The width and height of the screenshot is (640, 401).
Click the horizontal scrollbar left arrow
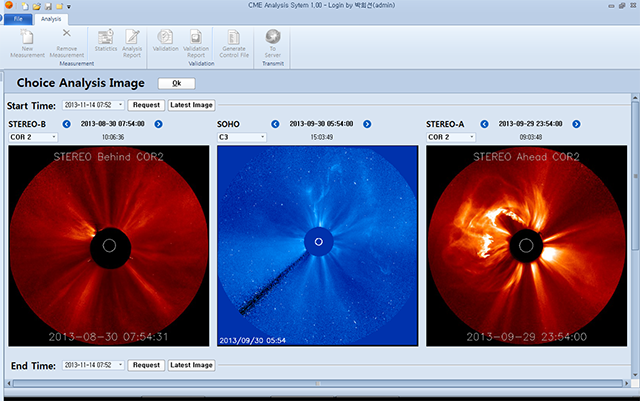pos(9,383)
